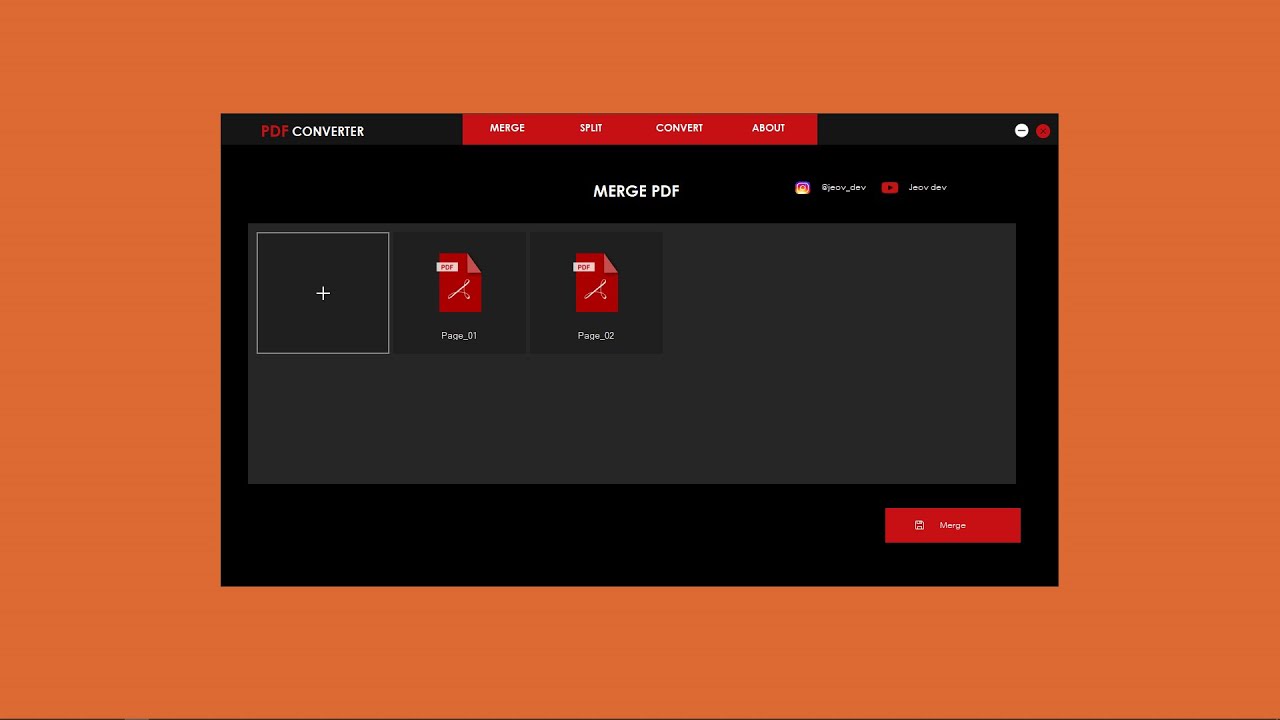Click the red Merge button
This screenshot has width=1280, height=720.
[x=953, y=525]
